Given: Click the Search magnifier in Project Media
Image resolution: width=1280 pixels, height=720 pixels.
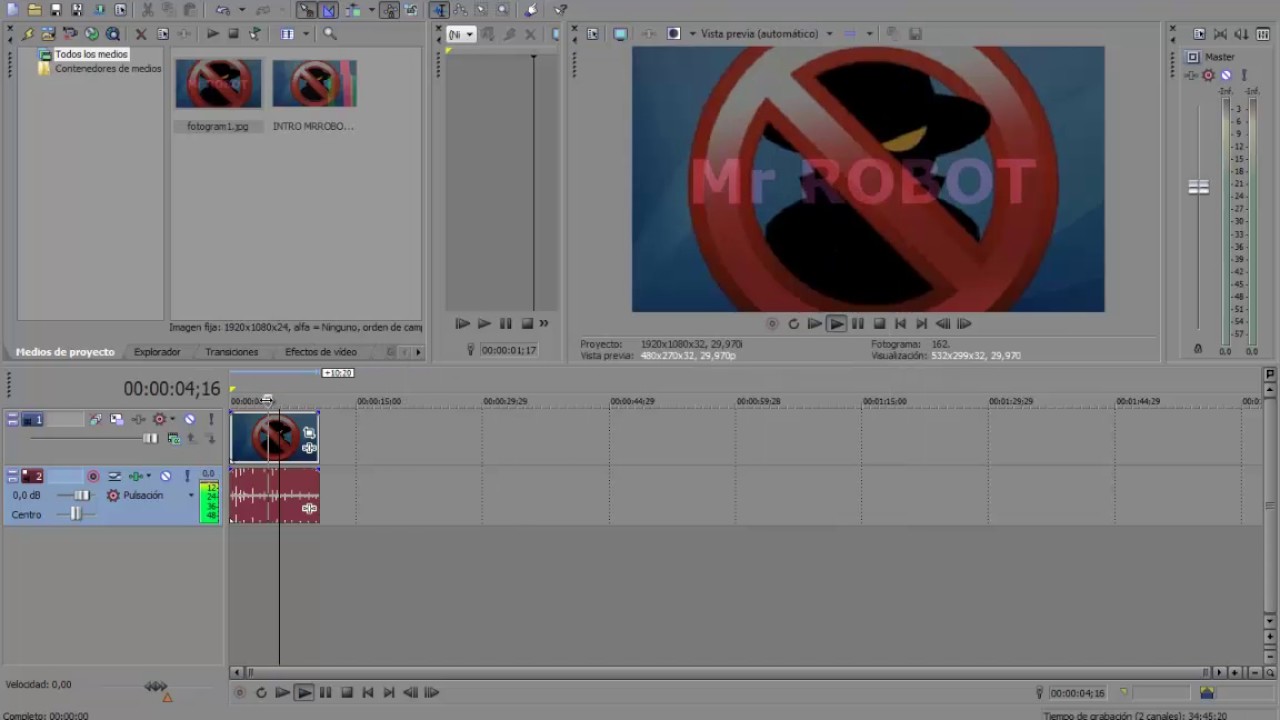Looking at the screenshot, I should pyautogui.click(x=329, y=34).
